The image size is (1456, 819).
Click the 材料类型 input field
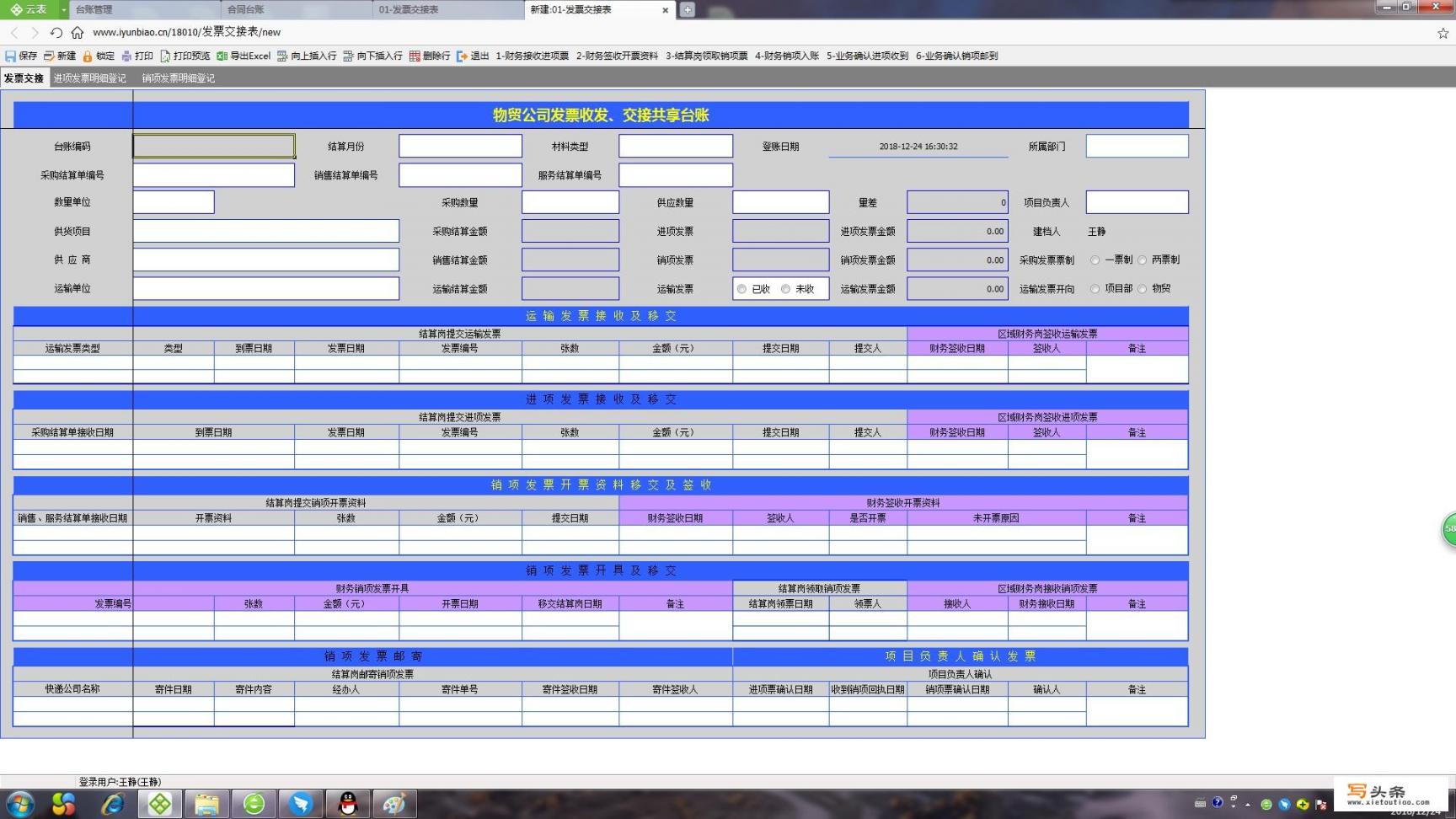tap(676, 146)
